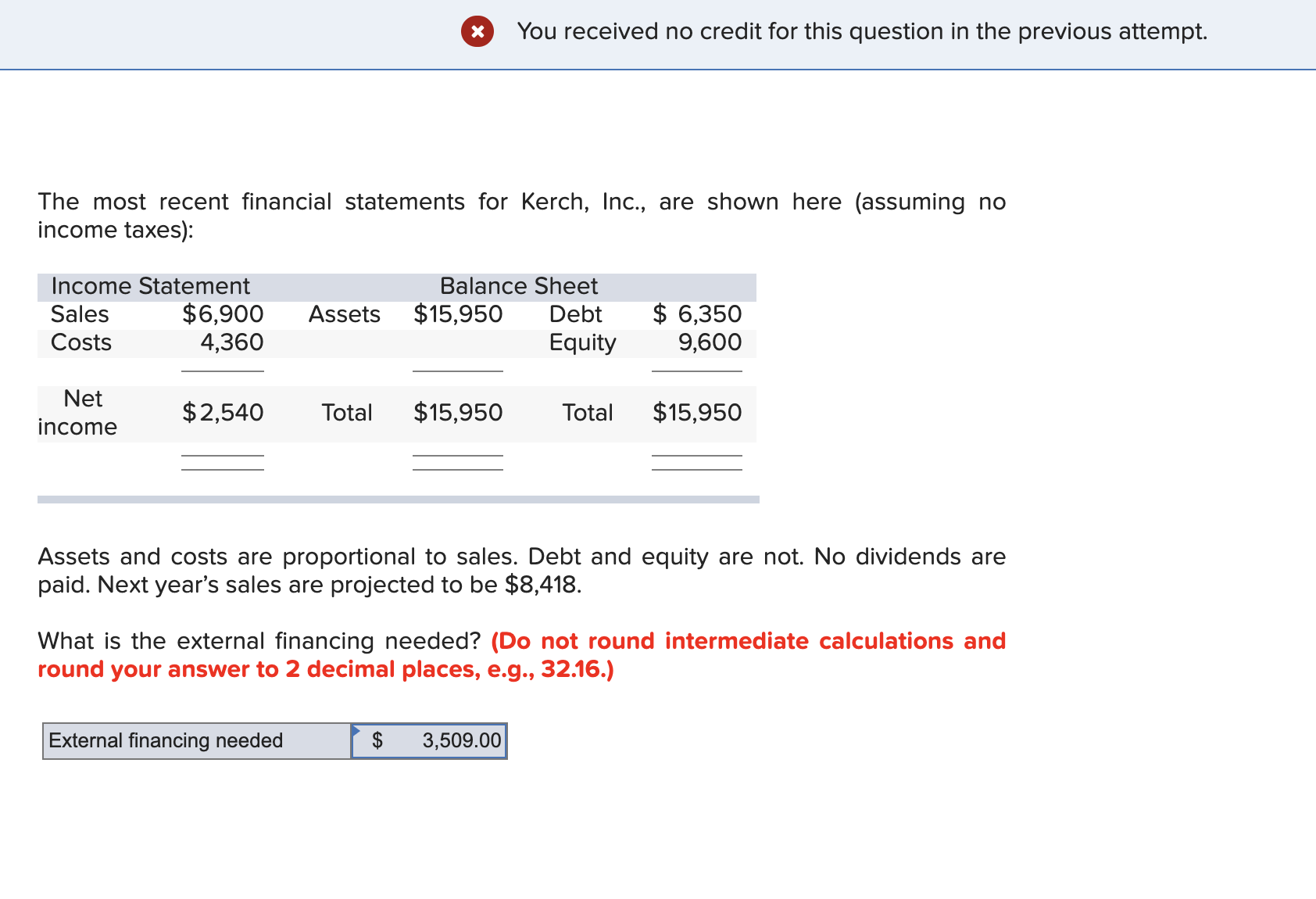
Task: Click the blue flag marker on answer cell
Action: pos(356,729)
